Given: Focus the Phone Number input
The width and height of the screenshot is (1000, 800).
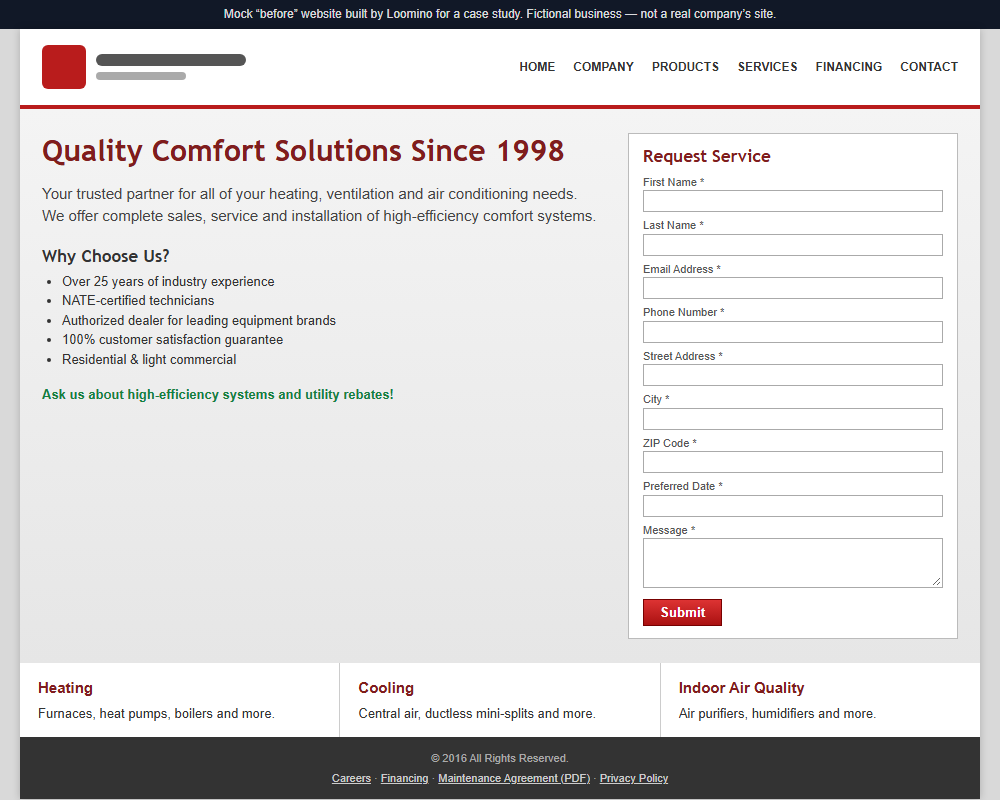Looking at the screenshot, I should coord(793,332).
